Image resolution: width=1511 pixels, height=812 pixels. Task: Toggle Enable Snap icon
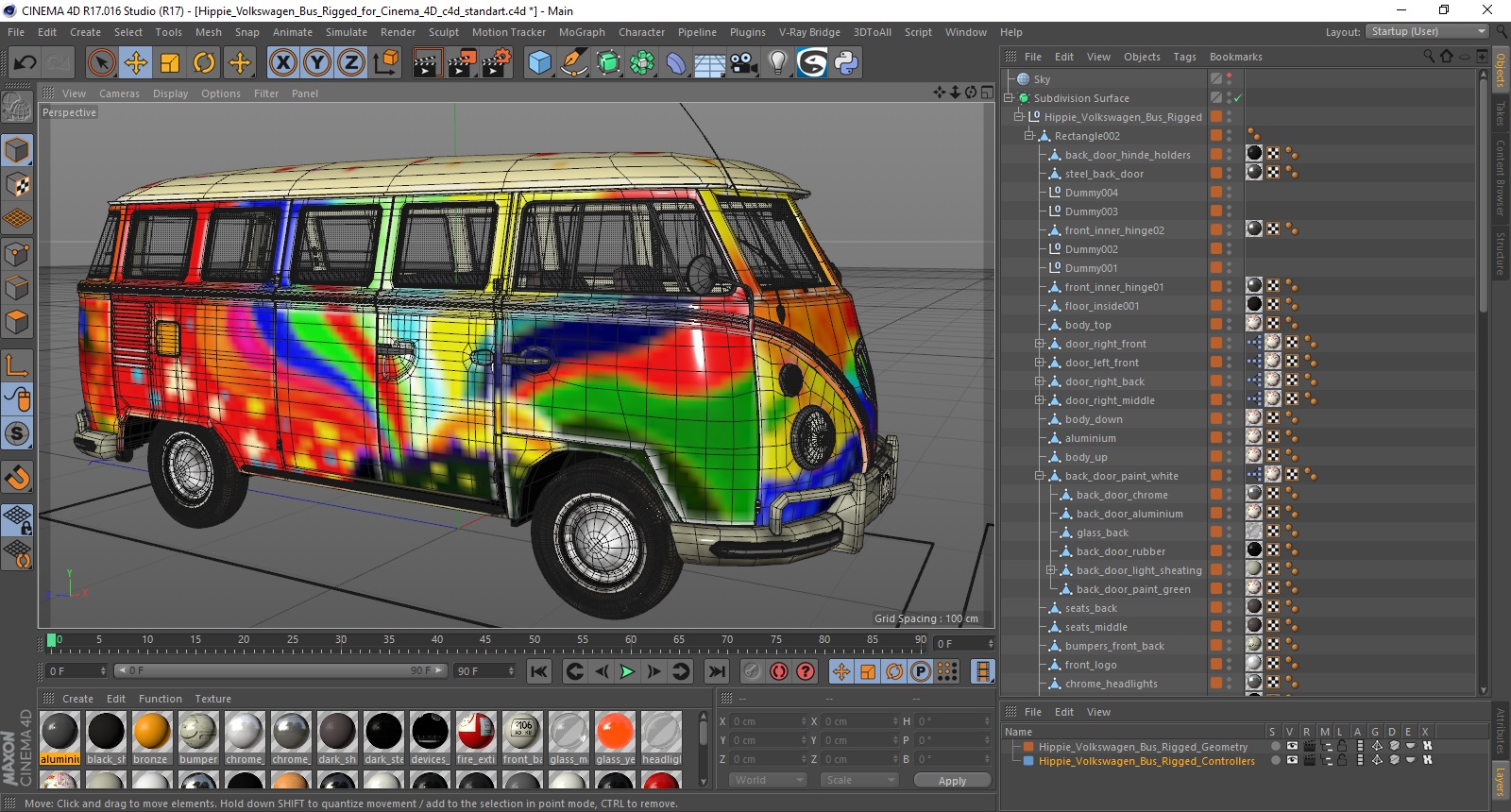pyautogui.click(x=17, y=478)
